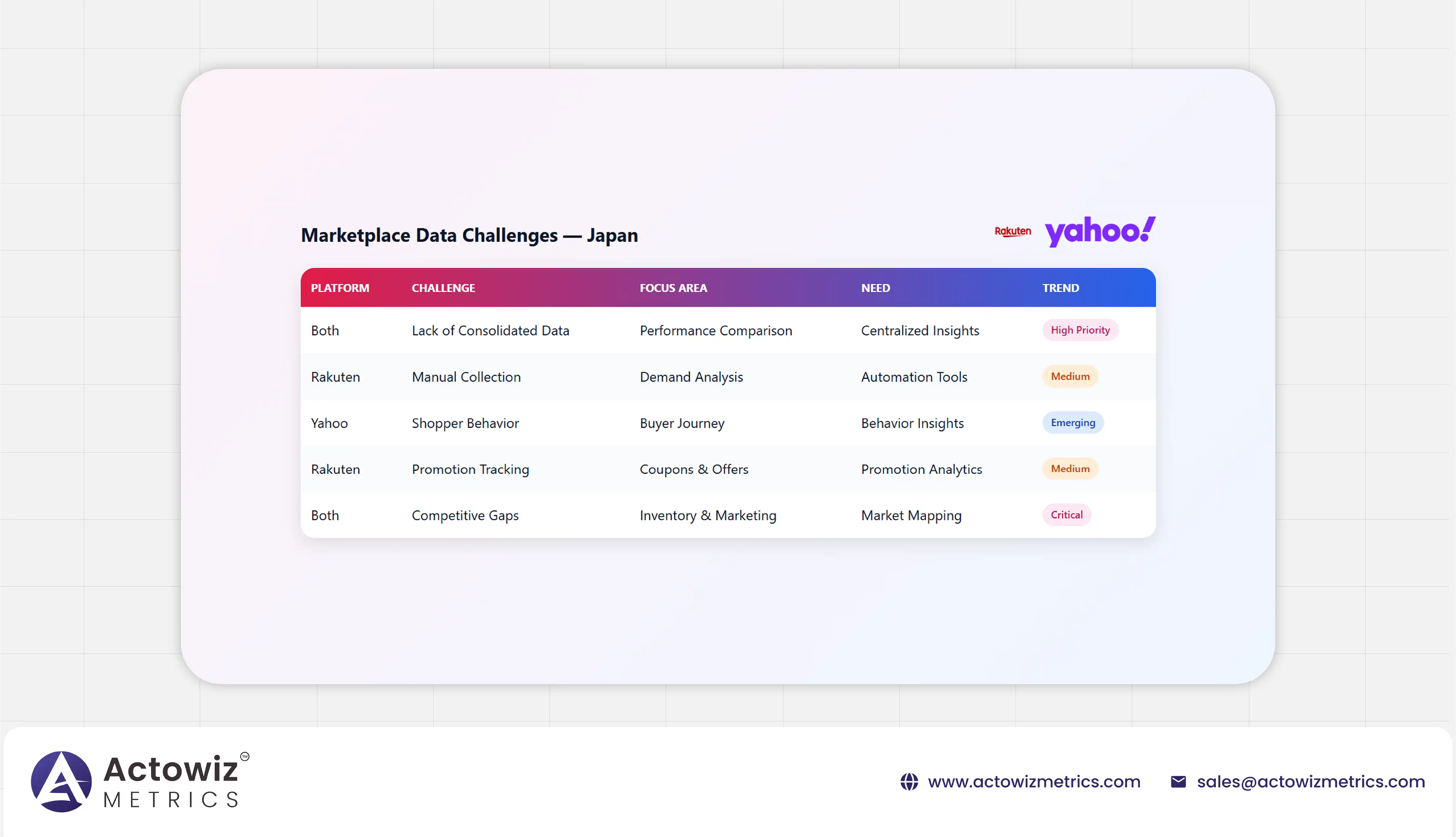The width and height of the screenshot is (1456, 837).
Task: Click the Yahoo logo
Action: coord(1099,231)
